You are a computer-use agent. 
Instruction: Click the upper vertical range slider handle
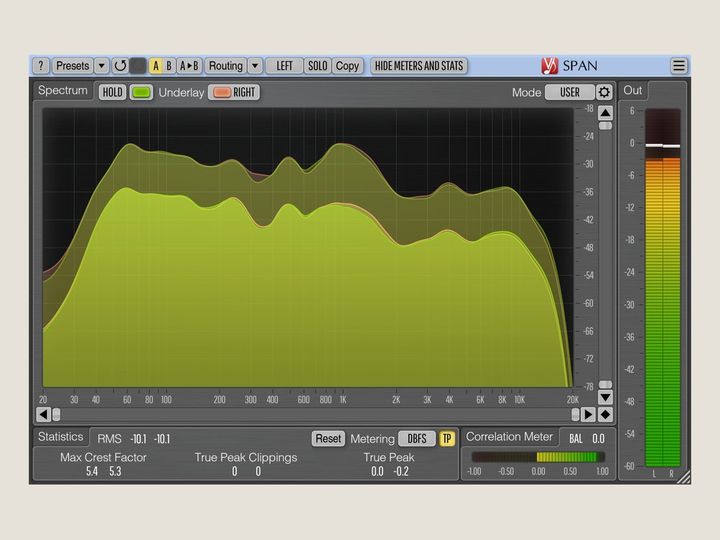click(605, 126)
